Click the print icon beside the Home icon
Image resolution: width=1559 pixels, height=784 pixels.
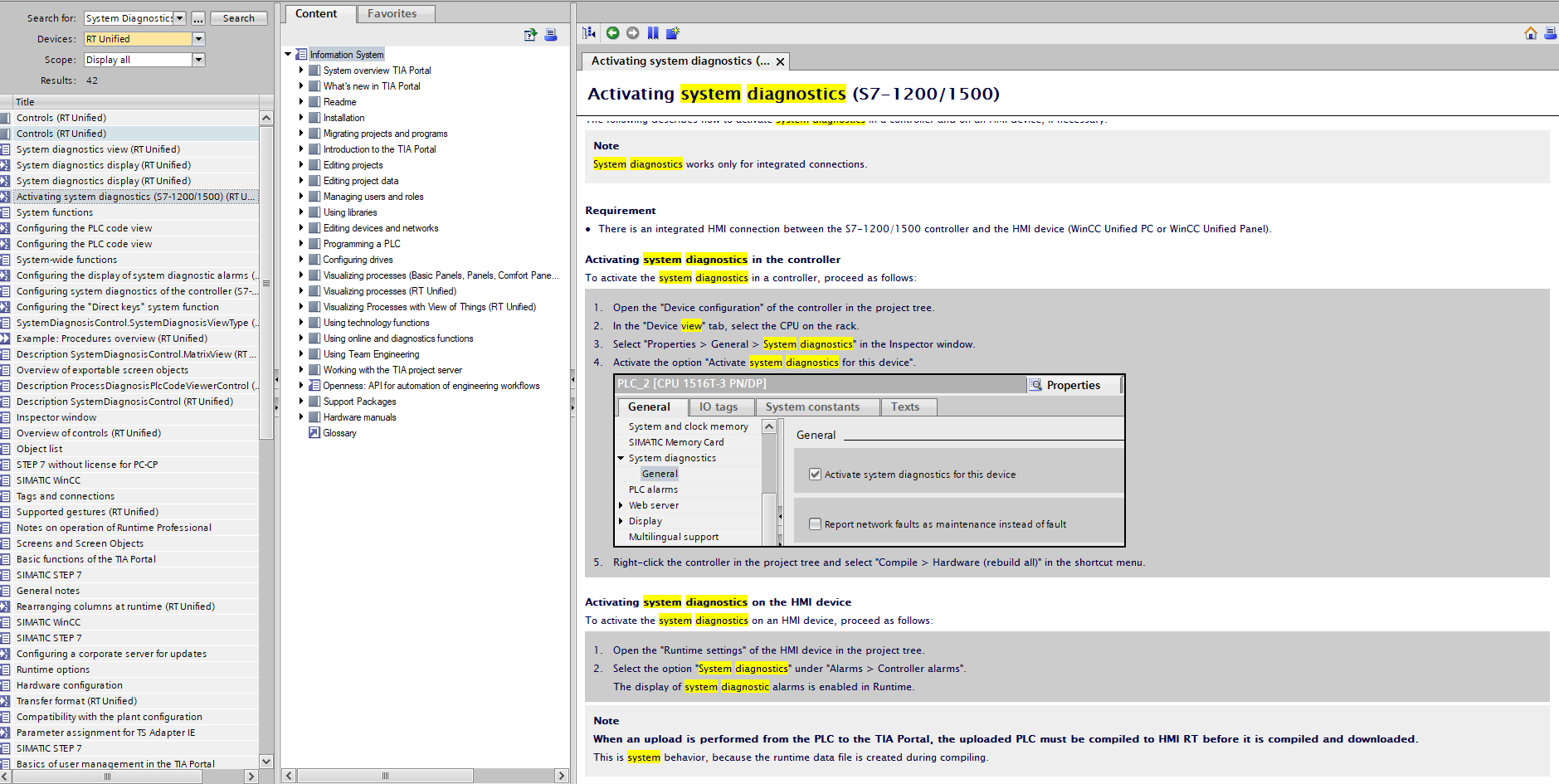pyautogui.click(x=1550, y=33)
